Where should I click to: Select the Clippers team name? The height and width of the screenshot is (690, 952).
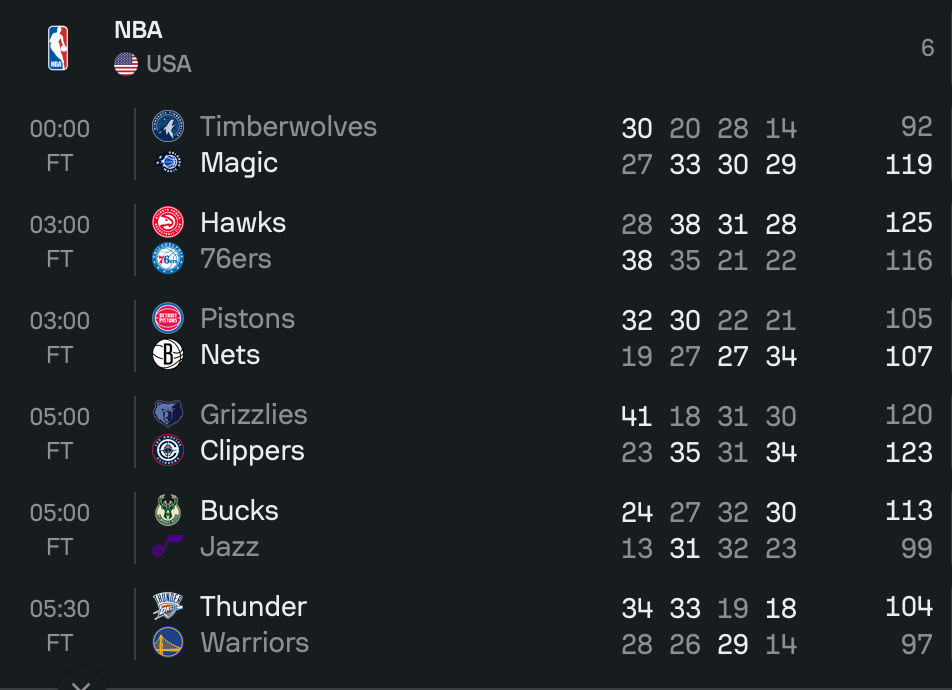pyautogui.click(x=252, y=451)
